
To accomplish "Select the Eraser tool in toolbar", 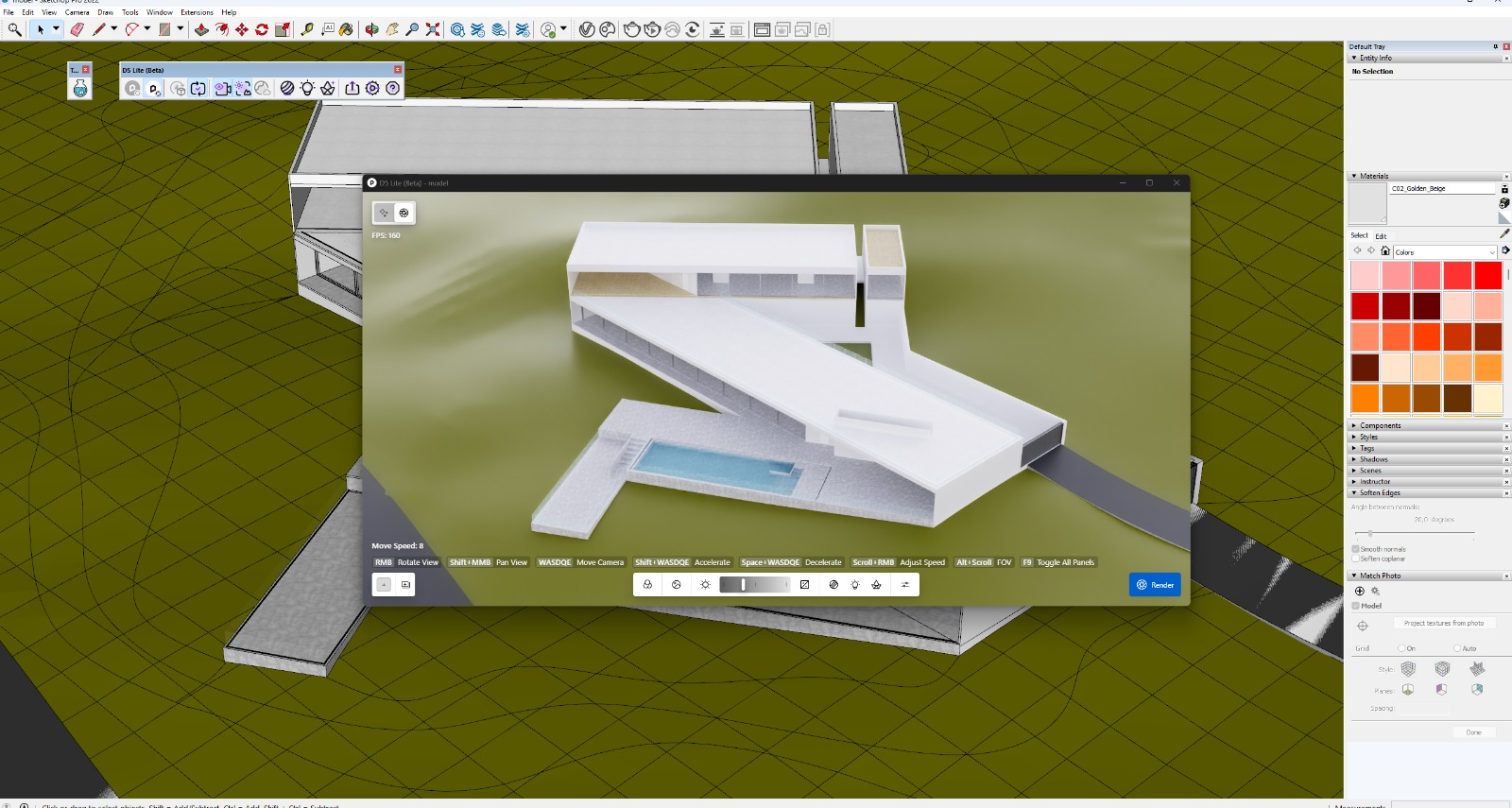I will point(77,29).
